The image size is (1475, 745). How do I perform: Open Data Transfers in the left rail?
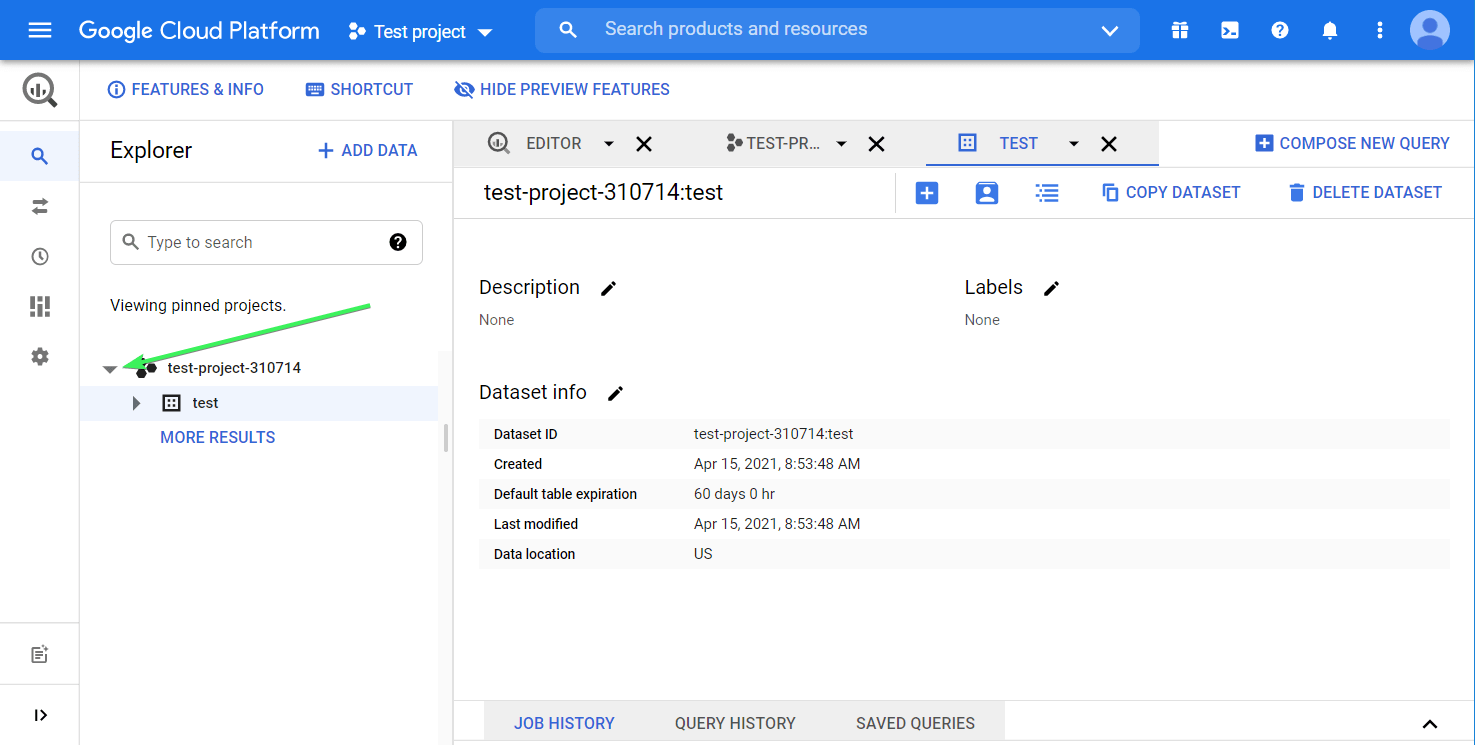pos(39,206)
